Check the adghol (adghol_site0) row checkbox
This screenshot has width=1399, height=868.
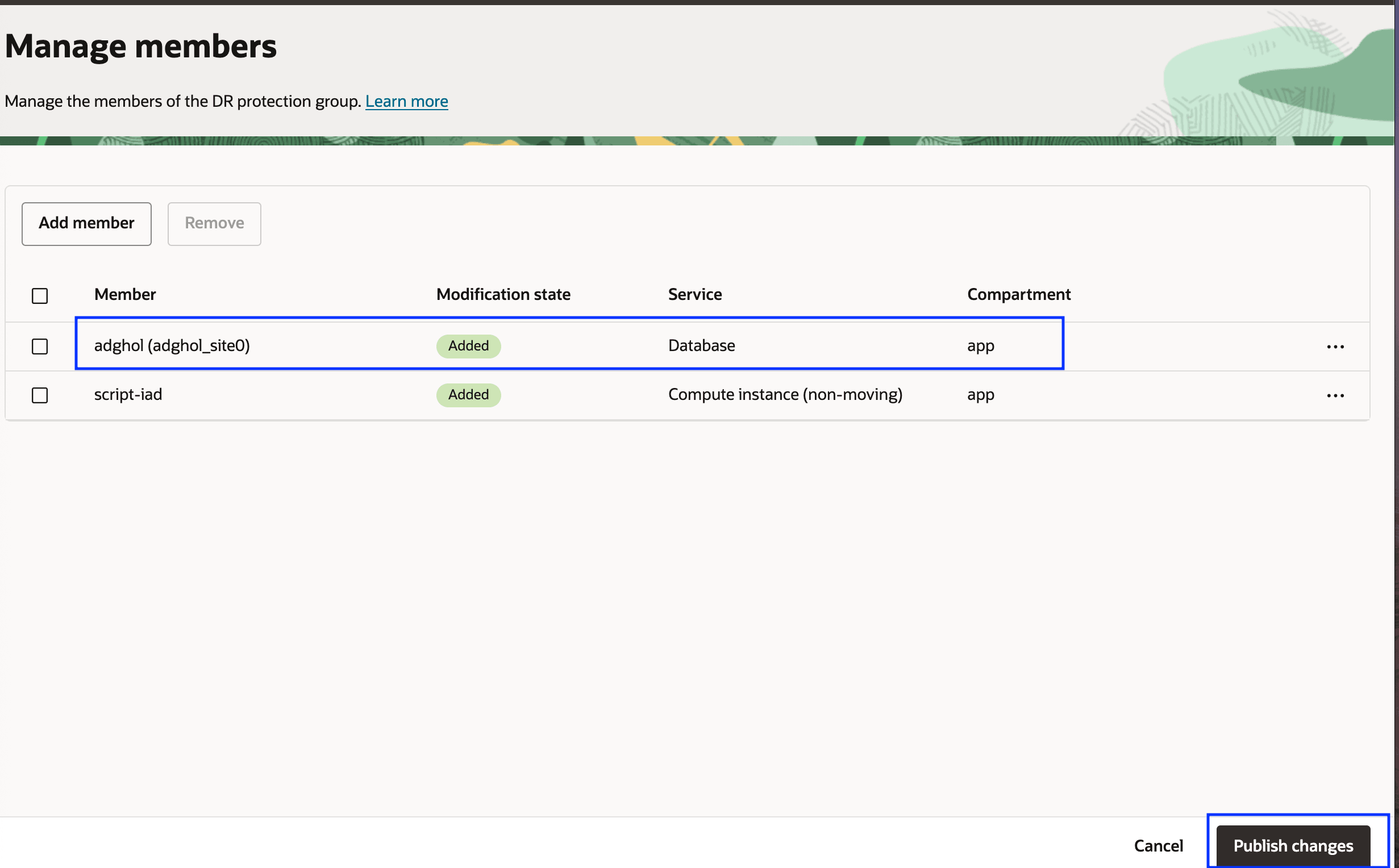[40, 346]
